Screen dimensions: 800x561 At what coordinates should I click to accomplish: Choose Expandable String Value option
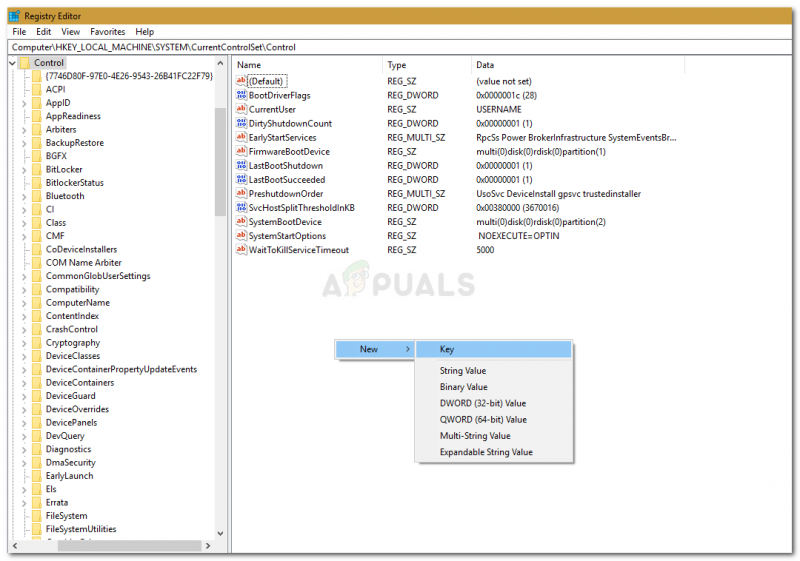pos(493,452)
